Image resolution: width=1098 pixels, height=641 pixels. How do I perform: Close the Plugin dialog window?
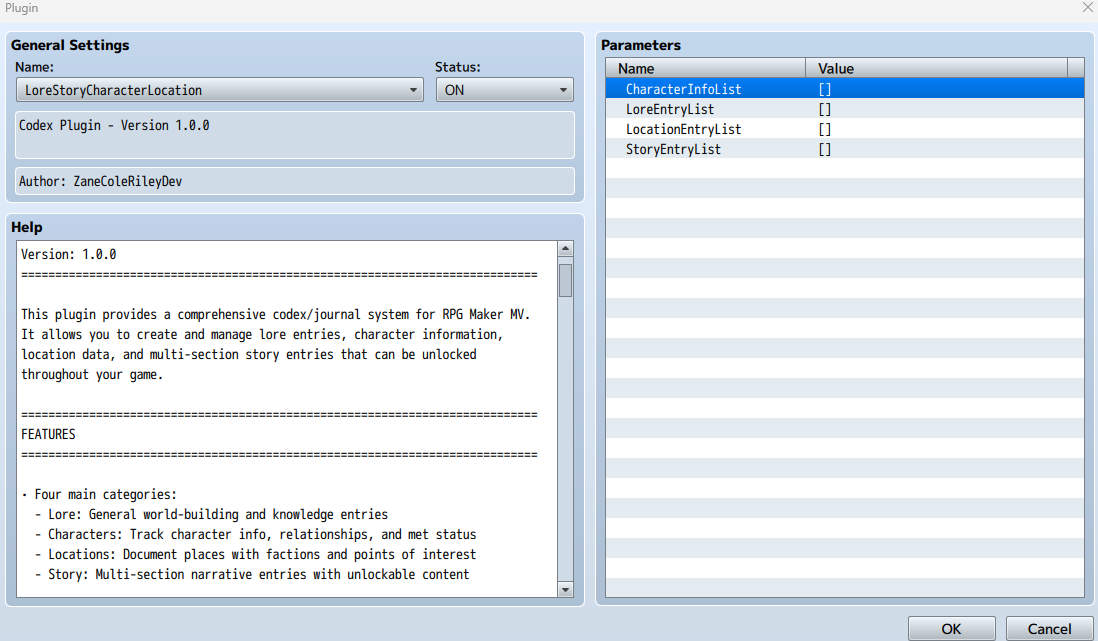(1087, 8)
